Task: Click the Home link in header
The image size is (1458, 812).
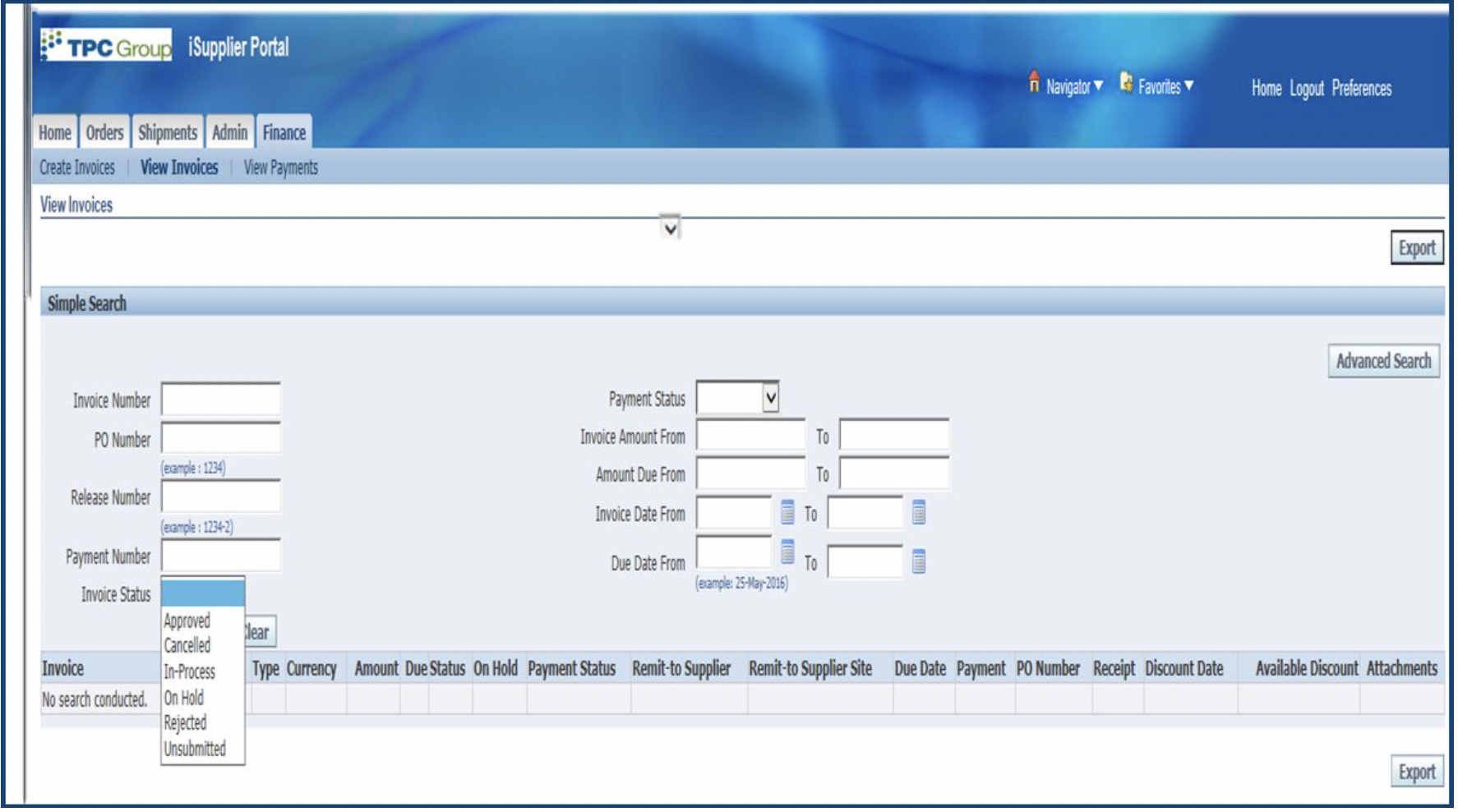Action: tap(1267, 88)
